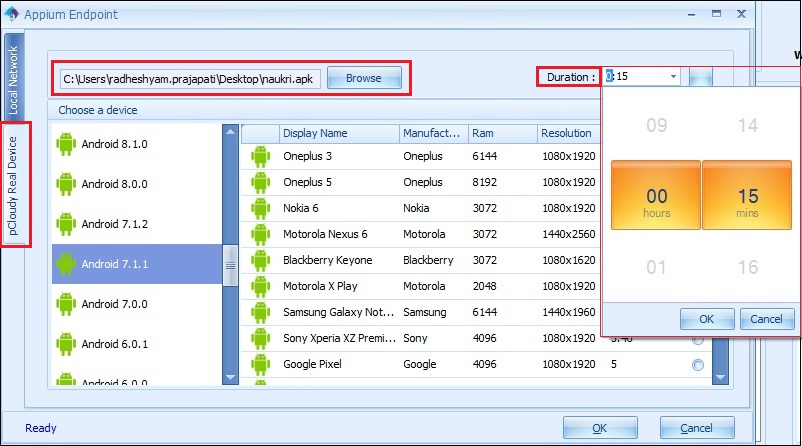Click the Android icon in Oneplus 5 row
The width and height of the screenshot is (802, 446).
(260, 183)
